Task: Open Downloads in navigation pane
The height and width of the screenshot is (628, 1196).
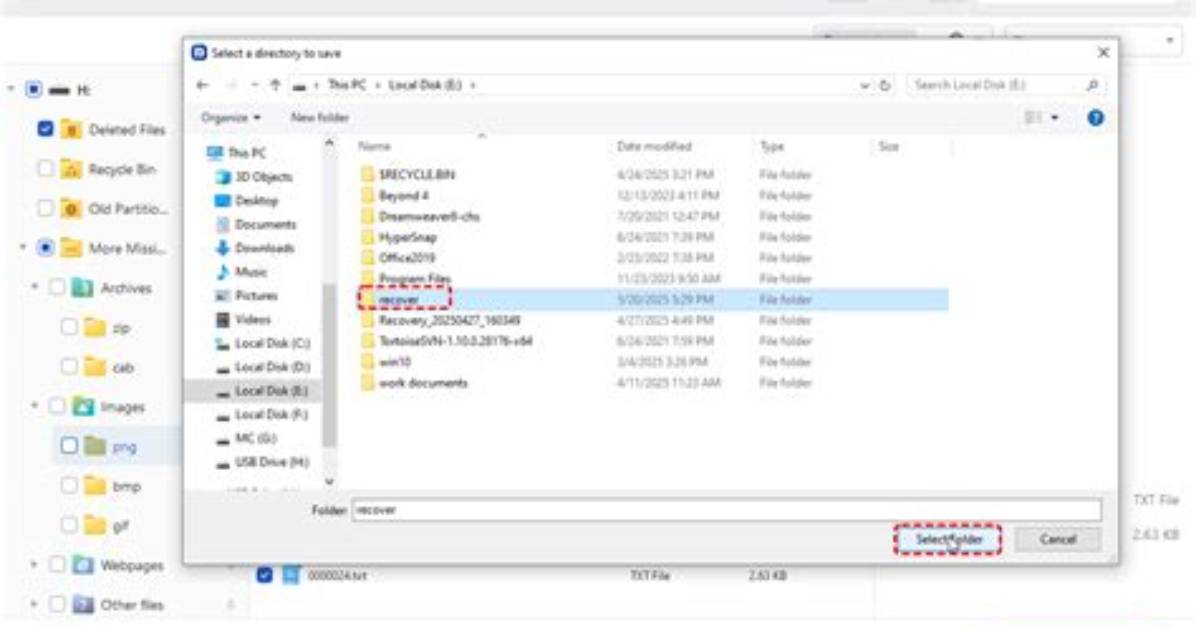Action: pos(256,248)
